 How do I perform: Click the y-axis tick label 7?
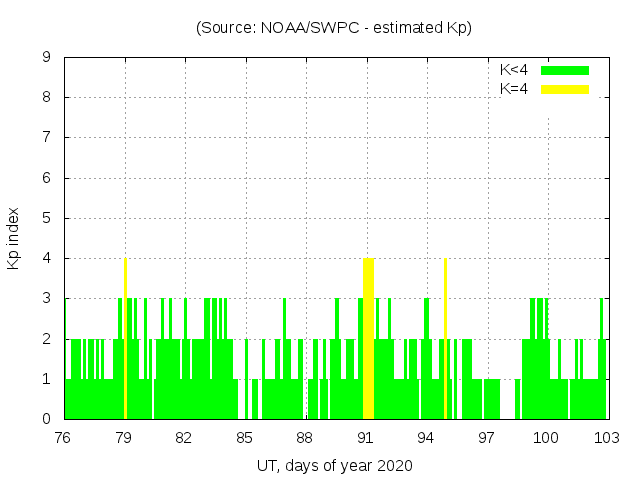click(x=47, y=138)
